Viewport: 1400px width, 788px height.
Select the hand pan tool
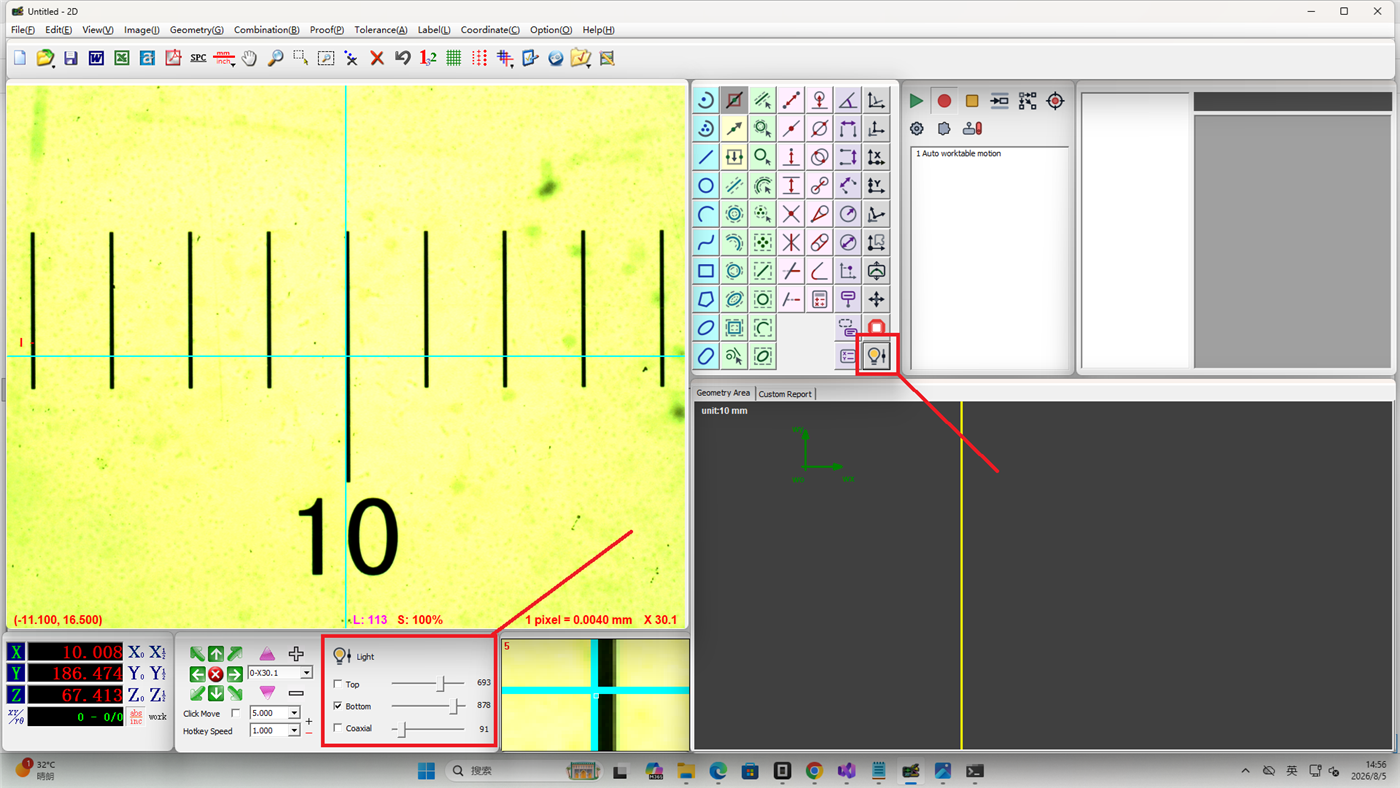pos(249,58)
